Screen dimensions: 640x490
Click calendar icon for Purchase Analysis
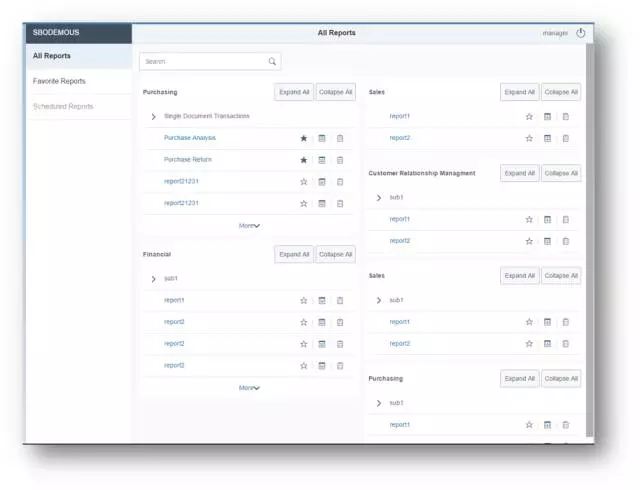point(322,138)
